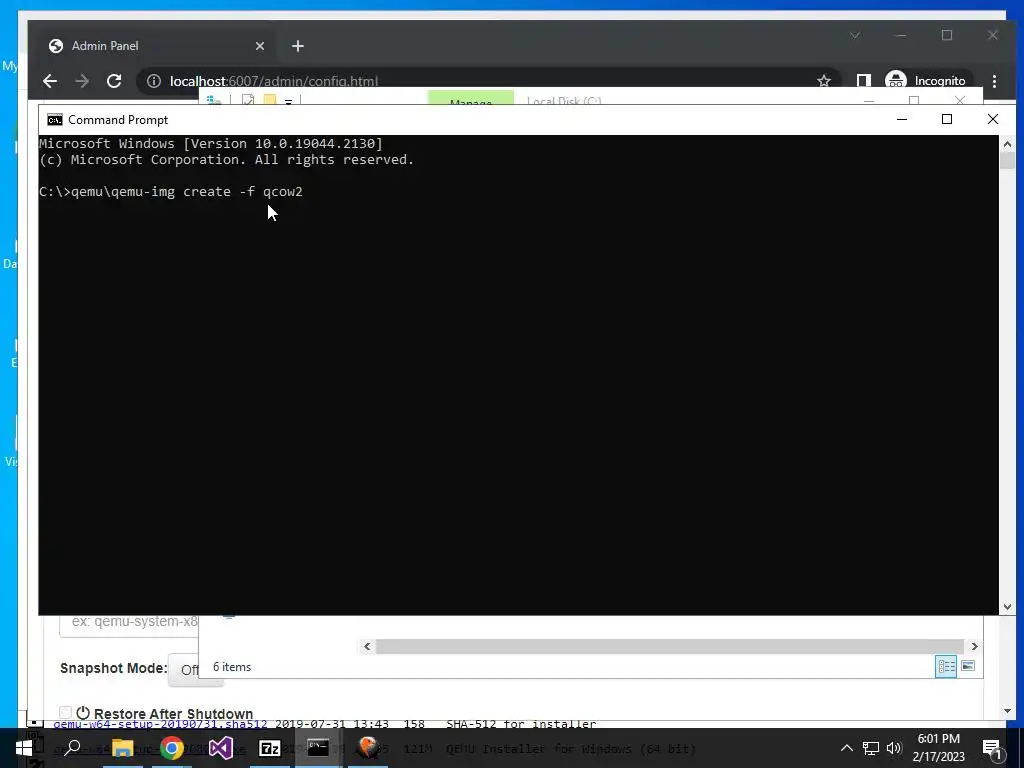The image size is (1024, 768).
Task: Select the Manage tab in File Explorer
Action: [x=471, y=99]
